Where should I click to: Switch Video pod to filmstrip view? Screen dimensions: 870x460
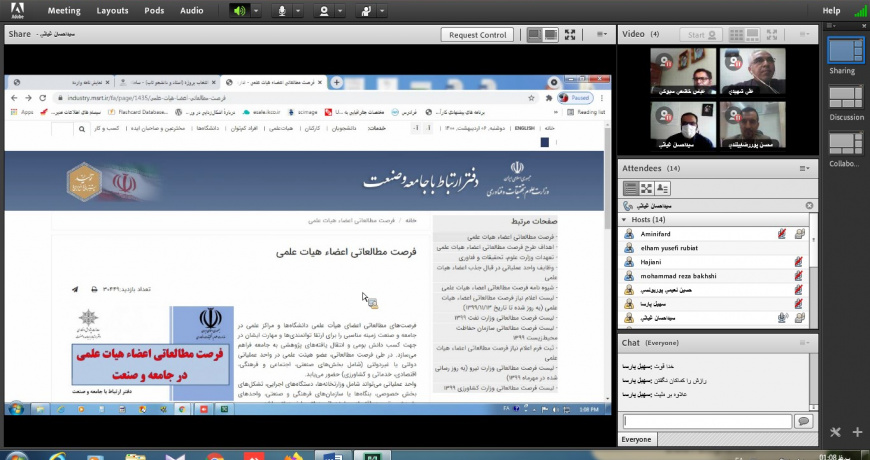(x=752, y=34)
